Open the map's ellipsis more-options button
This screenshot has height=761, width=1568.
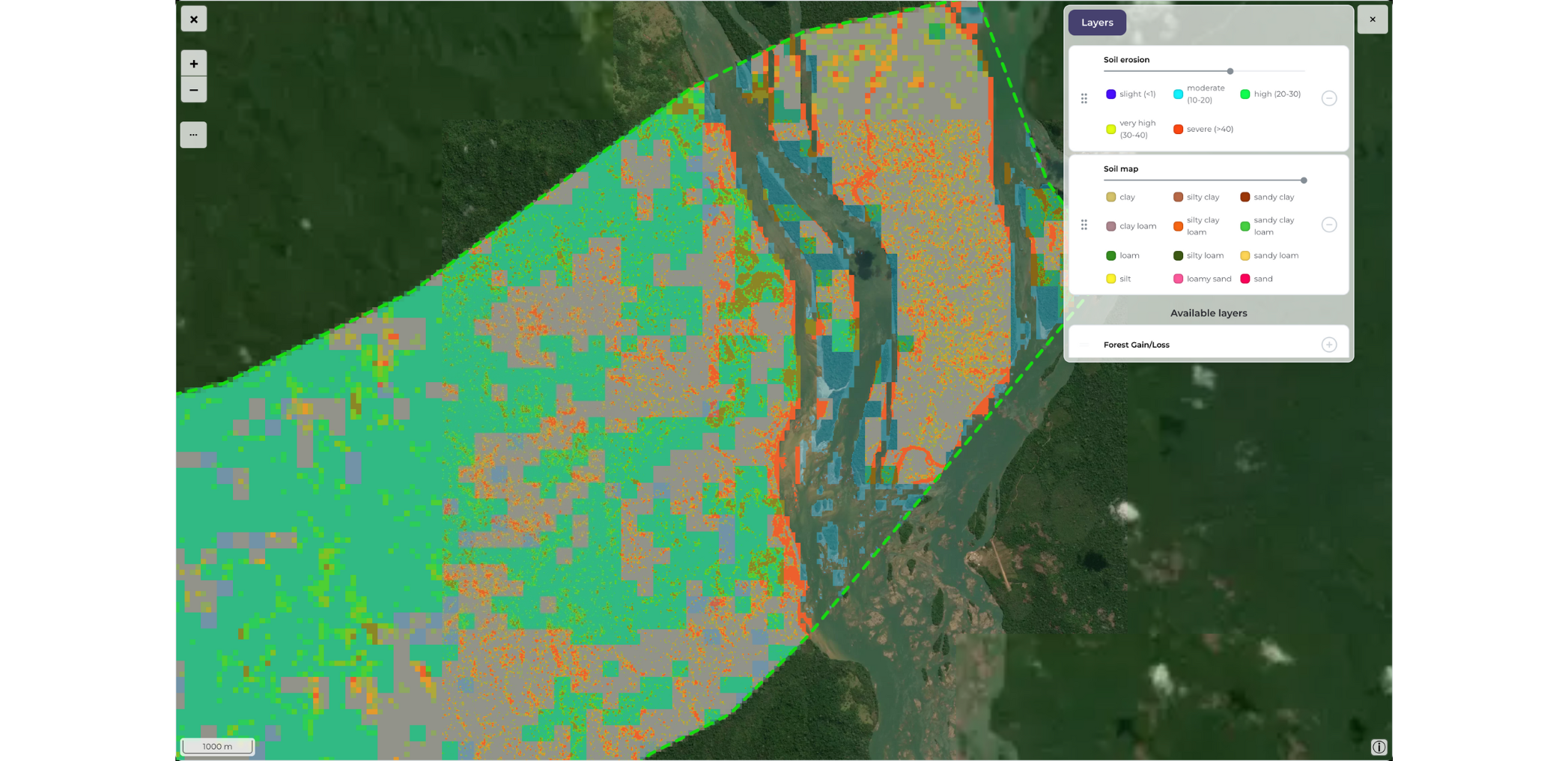pos(193,135)
